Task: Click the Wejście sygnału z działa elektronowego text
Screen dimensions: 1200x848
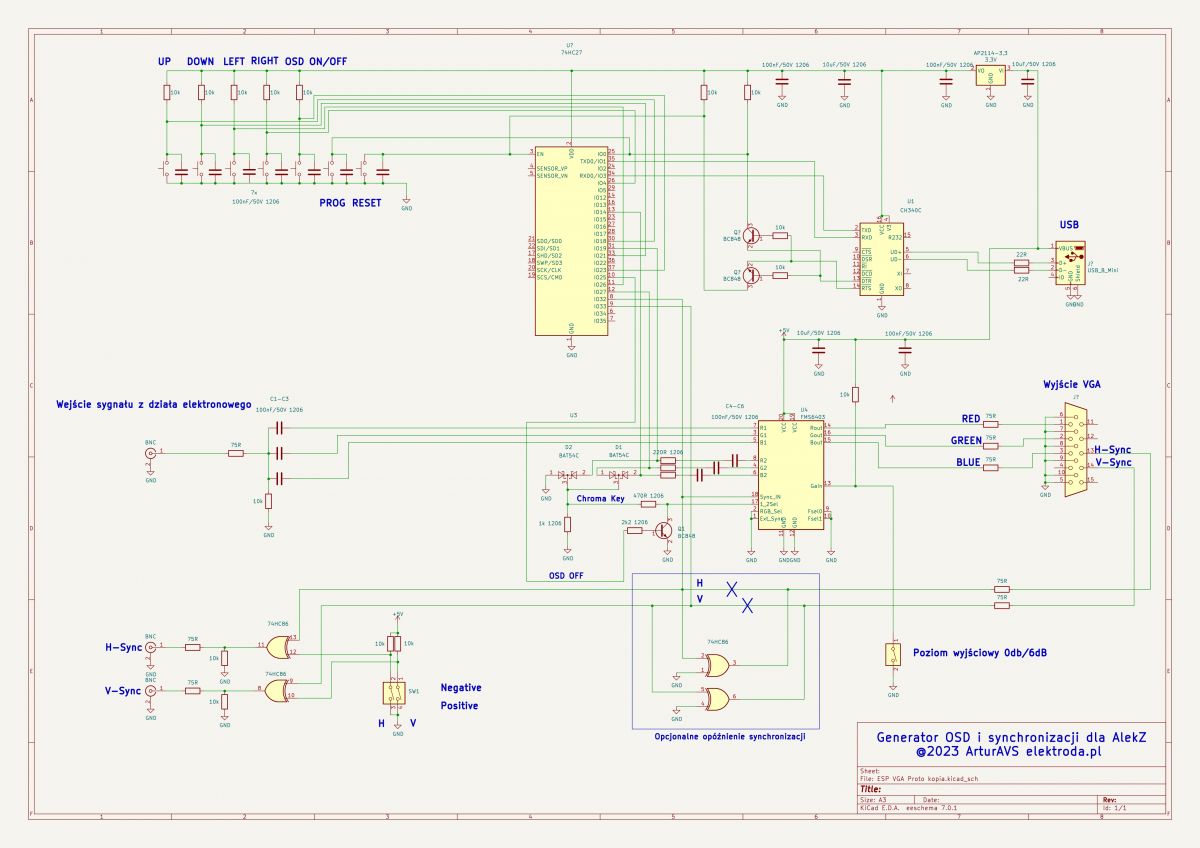Action: [152, 405]
